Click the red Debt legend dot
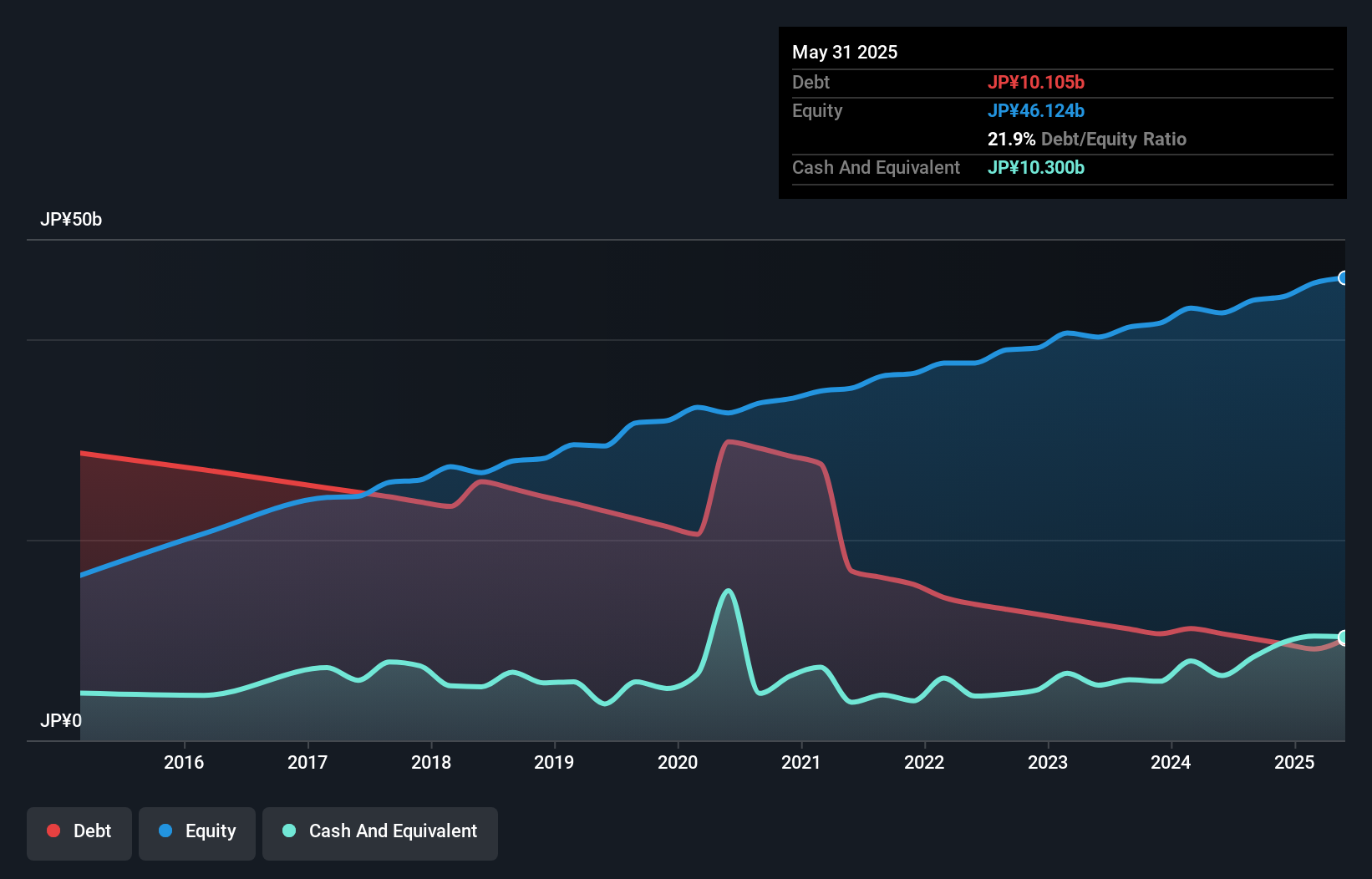The image size is (1372, 879). click(x=53, y=831)
